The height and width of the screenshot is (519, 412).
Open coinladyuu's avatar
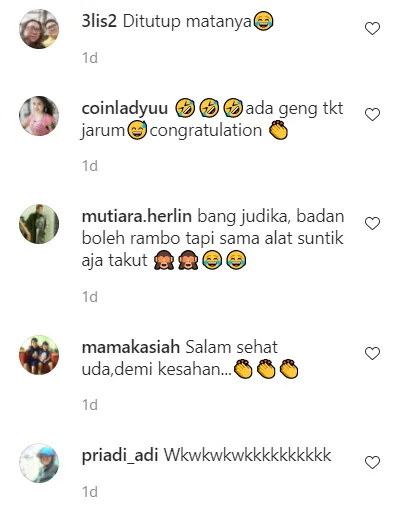pyautogui.click(x=39, y=116)
